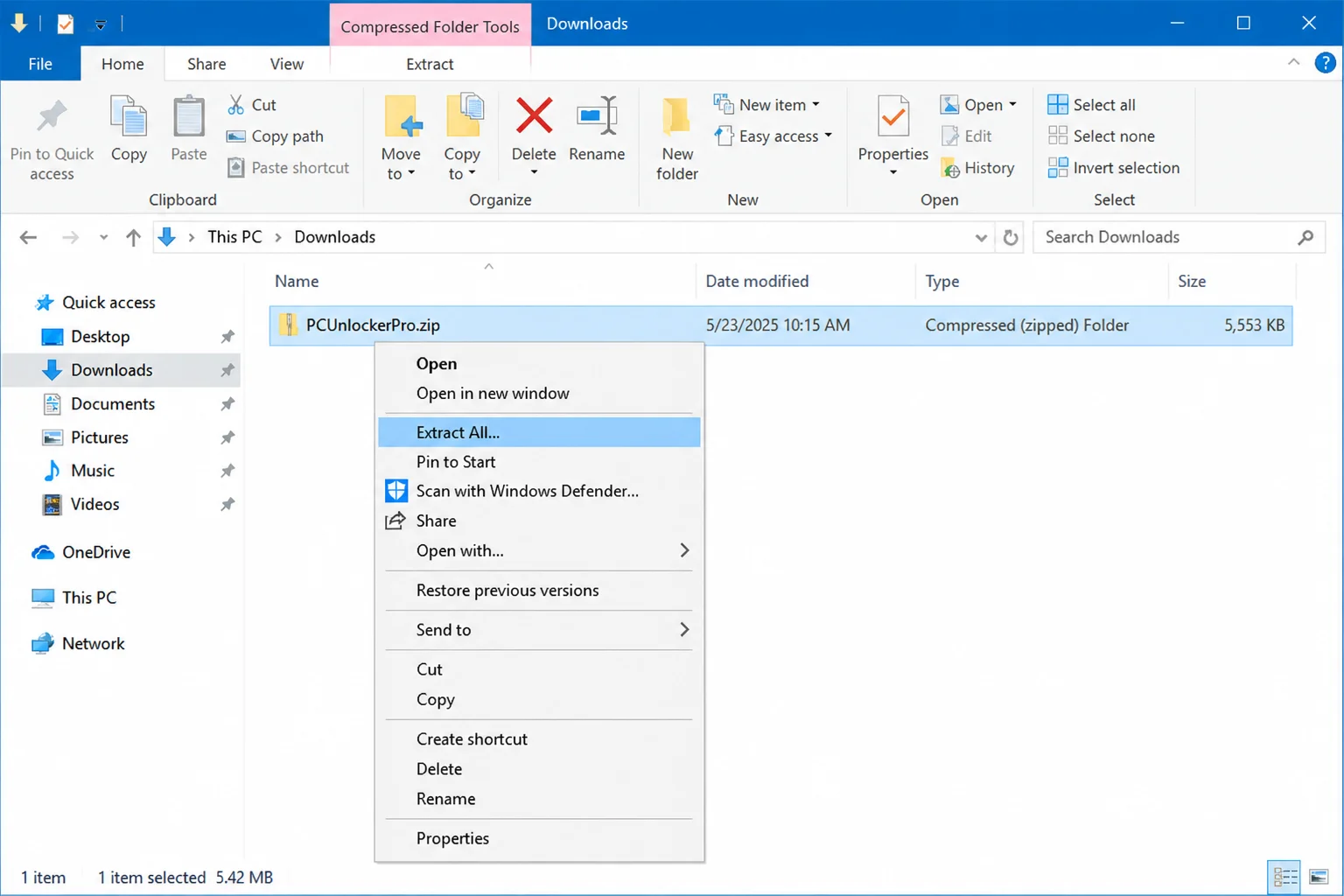Open the Extract ribbon tab
This screenshot has width=1344, height=896.
point(430,64)
